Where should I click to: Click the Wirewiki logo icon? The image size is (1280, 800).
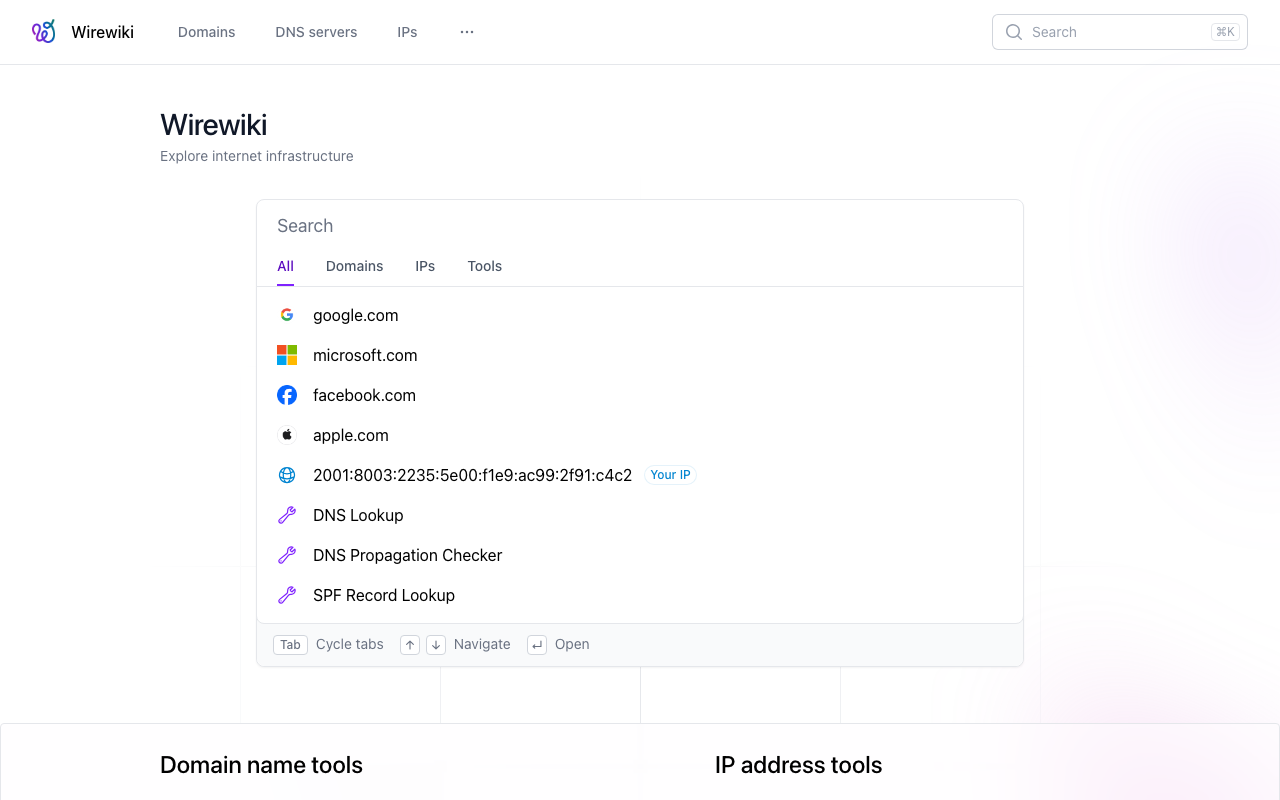click(x=44, y=32)
